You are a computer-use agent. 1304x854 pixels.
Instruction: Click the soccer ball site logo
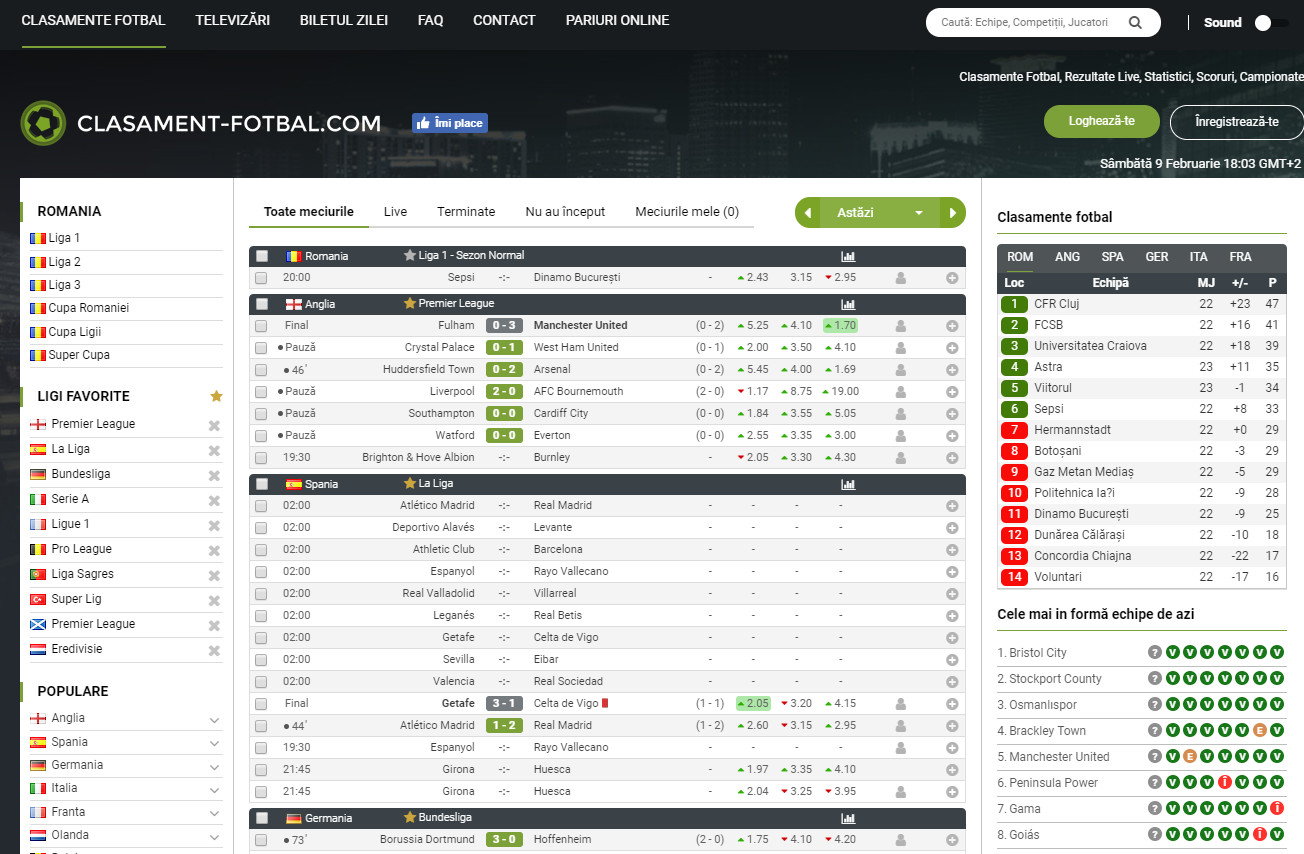click(x=43, y=123)
